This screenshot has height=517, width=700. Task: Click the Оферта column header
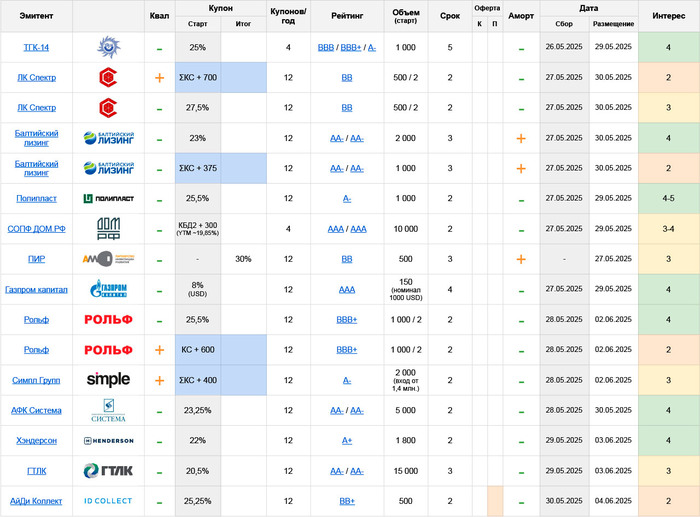487,8
